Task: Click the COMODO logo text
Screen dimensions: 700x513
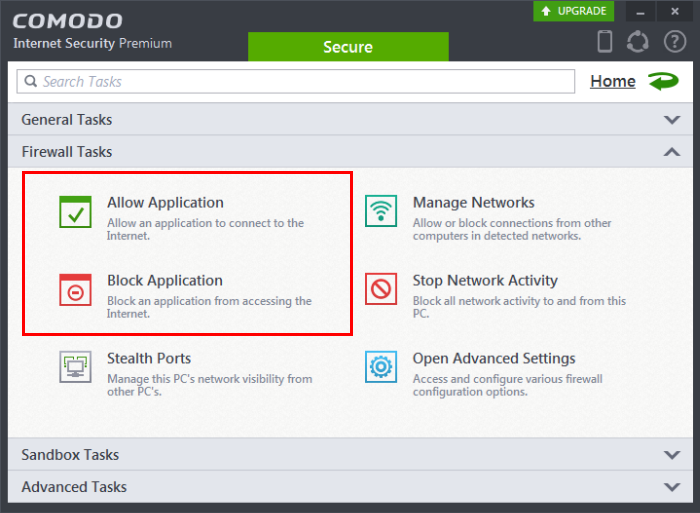Action: 67,21
